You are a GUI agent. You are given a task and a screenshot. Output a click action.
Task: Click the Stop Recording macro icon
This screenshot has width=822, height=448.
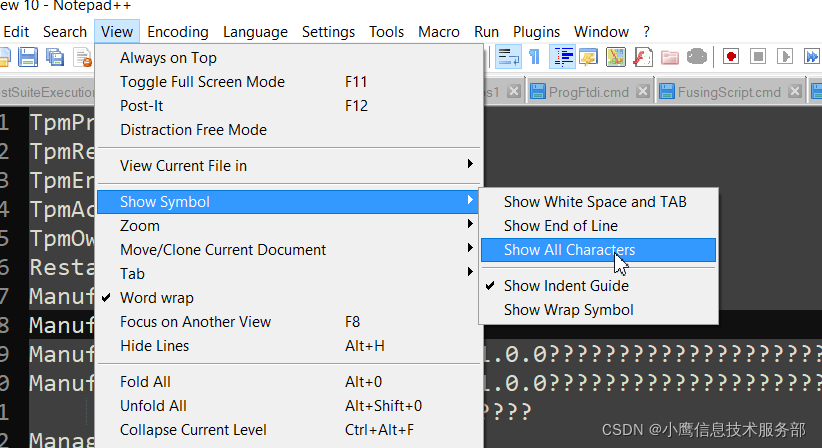point(758,56)
